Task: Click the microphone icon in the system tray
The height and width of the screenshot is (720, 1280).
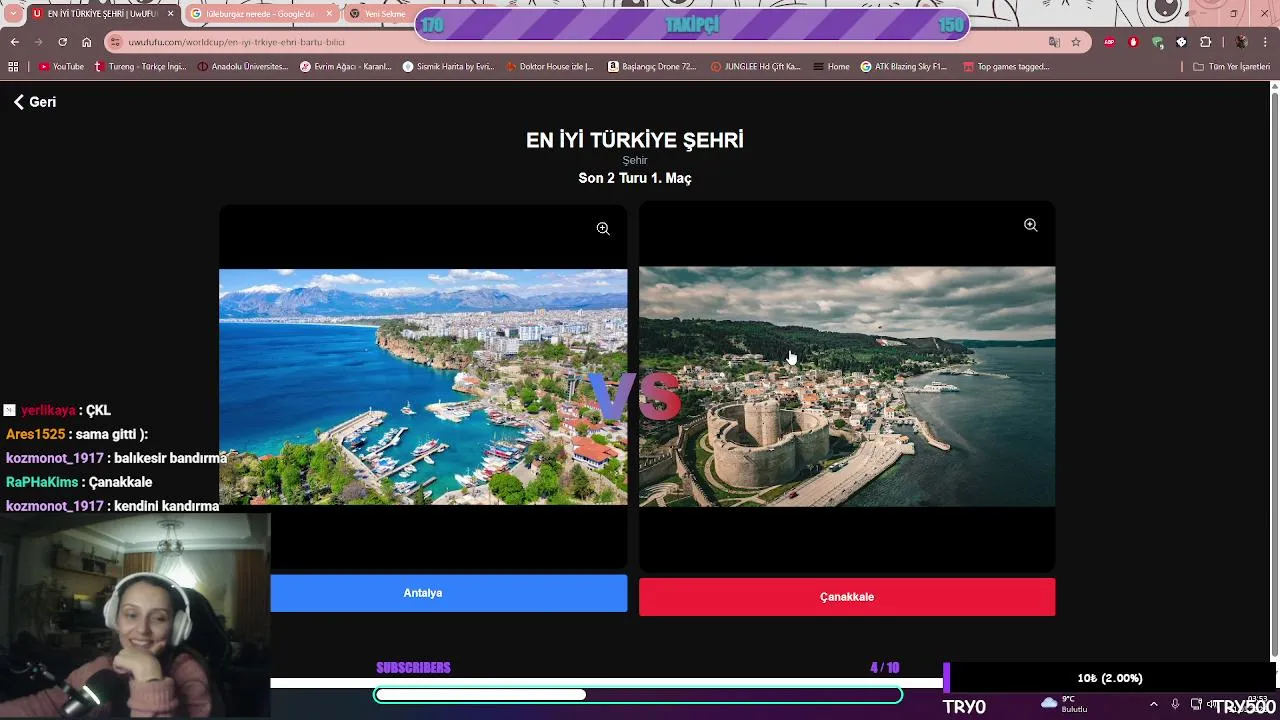Action: [x=1175, y=704]
